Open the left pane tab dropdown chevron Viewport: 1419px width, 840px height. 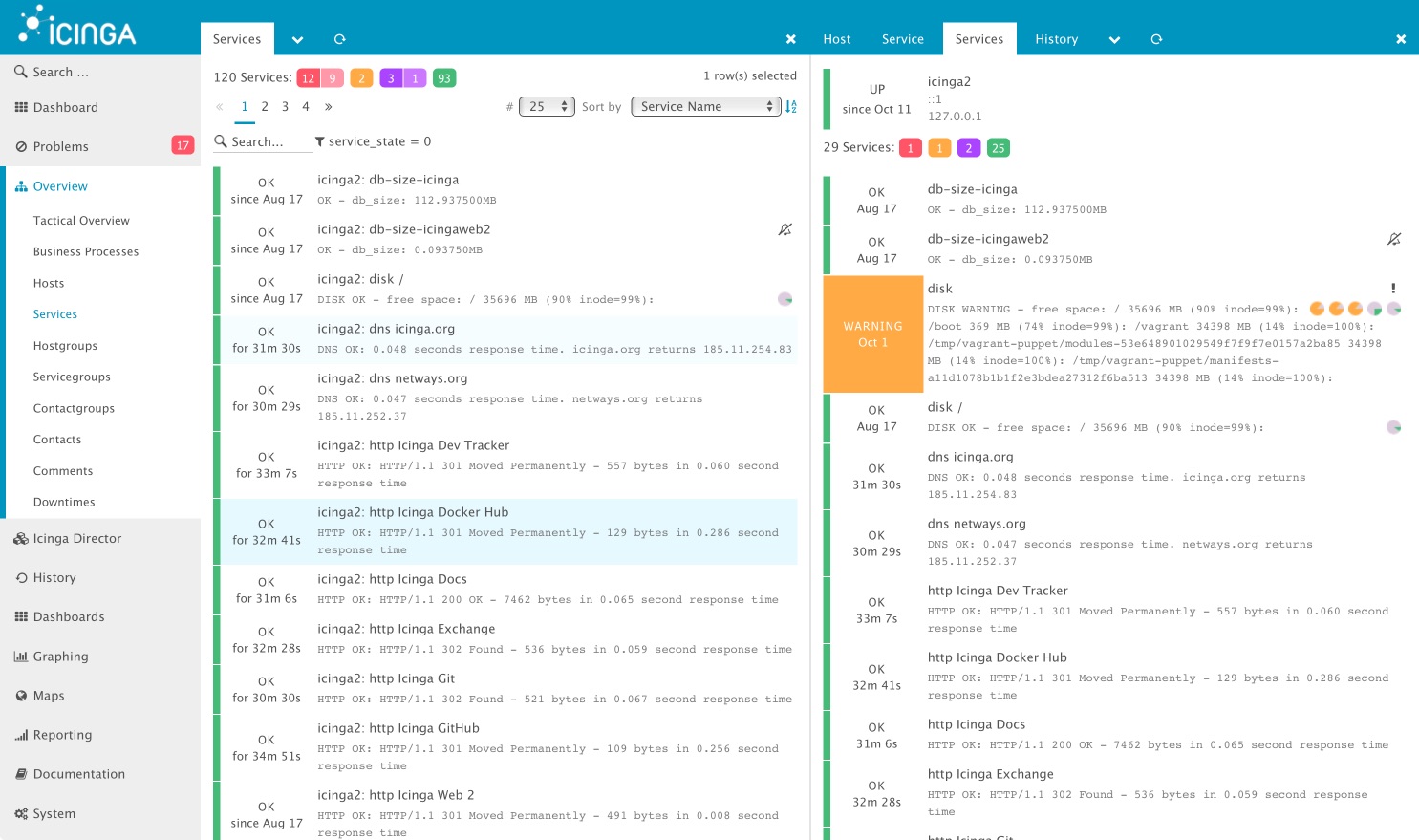297,39
